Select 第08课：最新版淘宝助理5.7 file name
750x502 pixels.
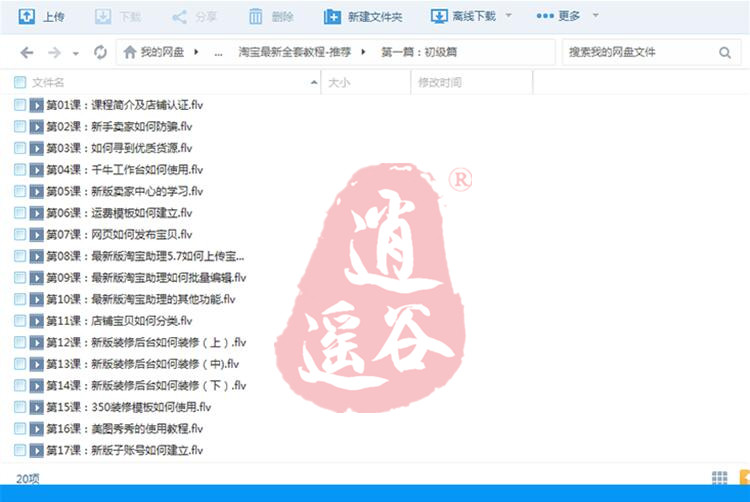[x=145, y=256]
